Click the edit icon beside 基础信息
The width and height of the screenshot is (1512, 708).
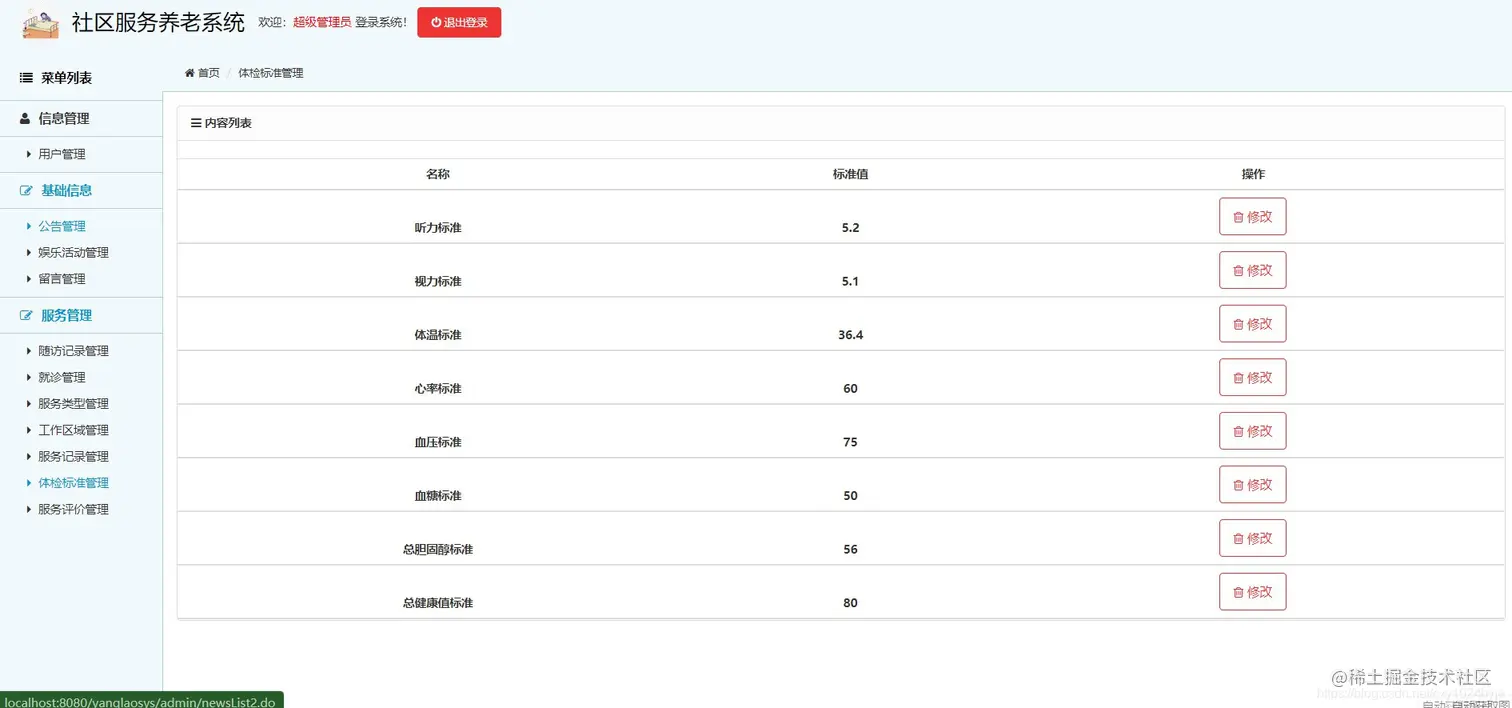click(27, 190)
